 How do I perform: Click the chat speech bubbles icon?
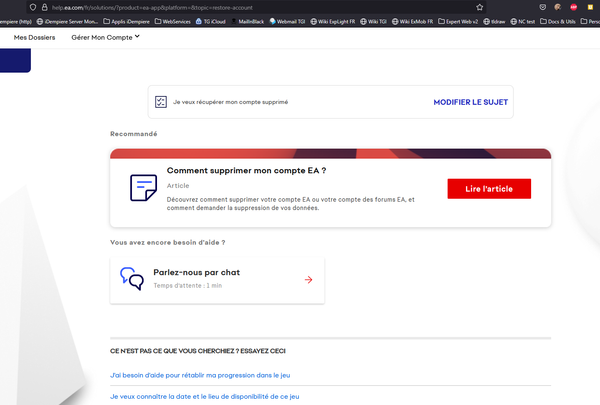tap(132, 279)
